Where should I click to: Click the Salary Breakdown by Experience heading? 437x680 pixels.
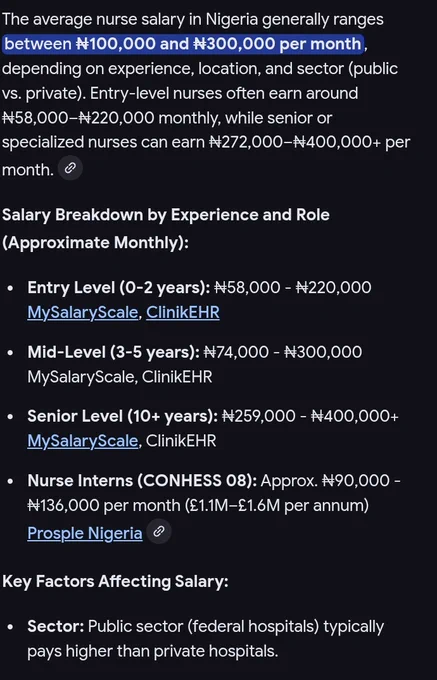point(166,228)
